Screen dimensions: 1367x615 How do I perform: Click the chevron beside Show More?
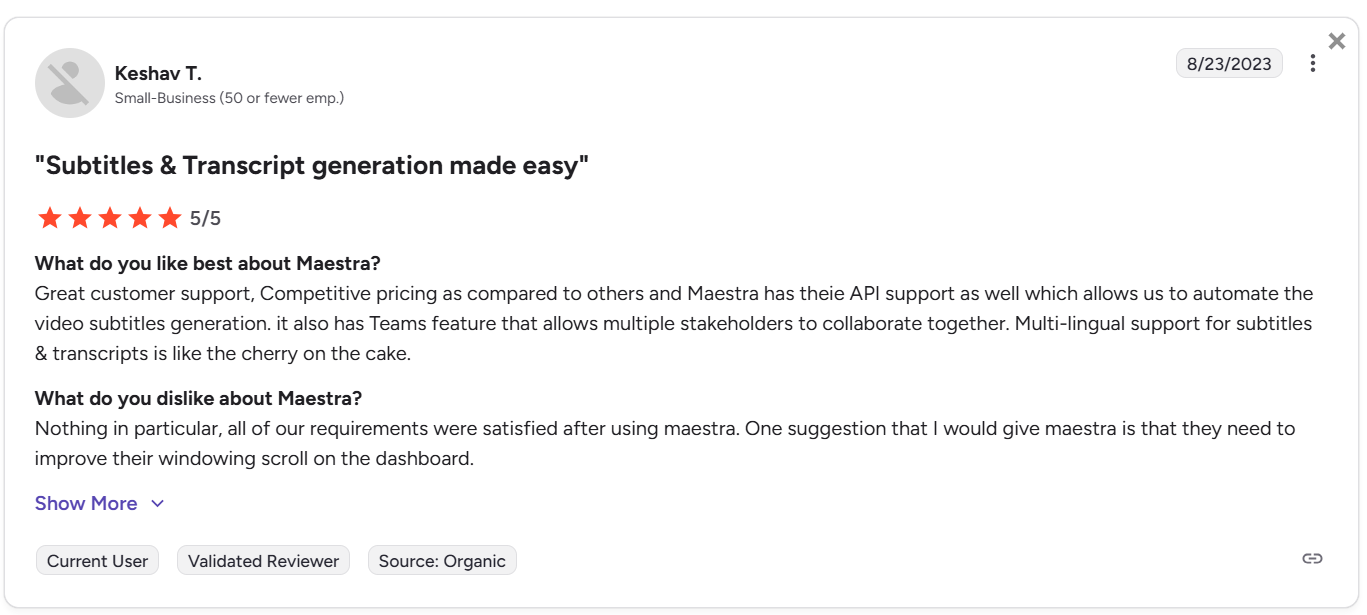[x=157, y=504]
